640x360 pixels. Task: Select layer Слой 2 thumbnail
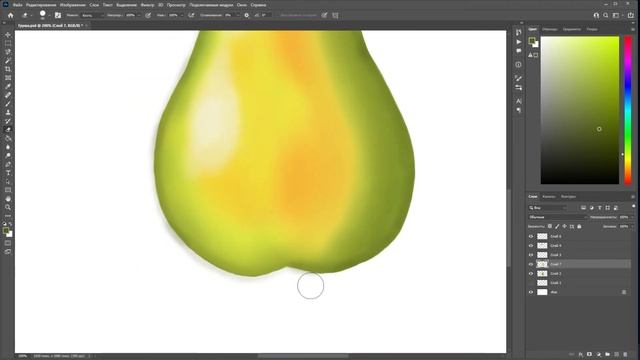pos(542,273)
